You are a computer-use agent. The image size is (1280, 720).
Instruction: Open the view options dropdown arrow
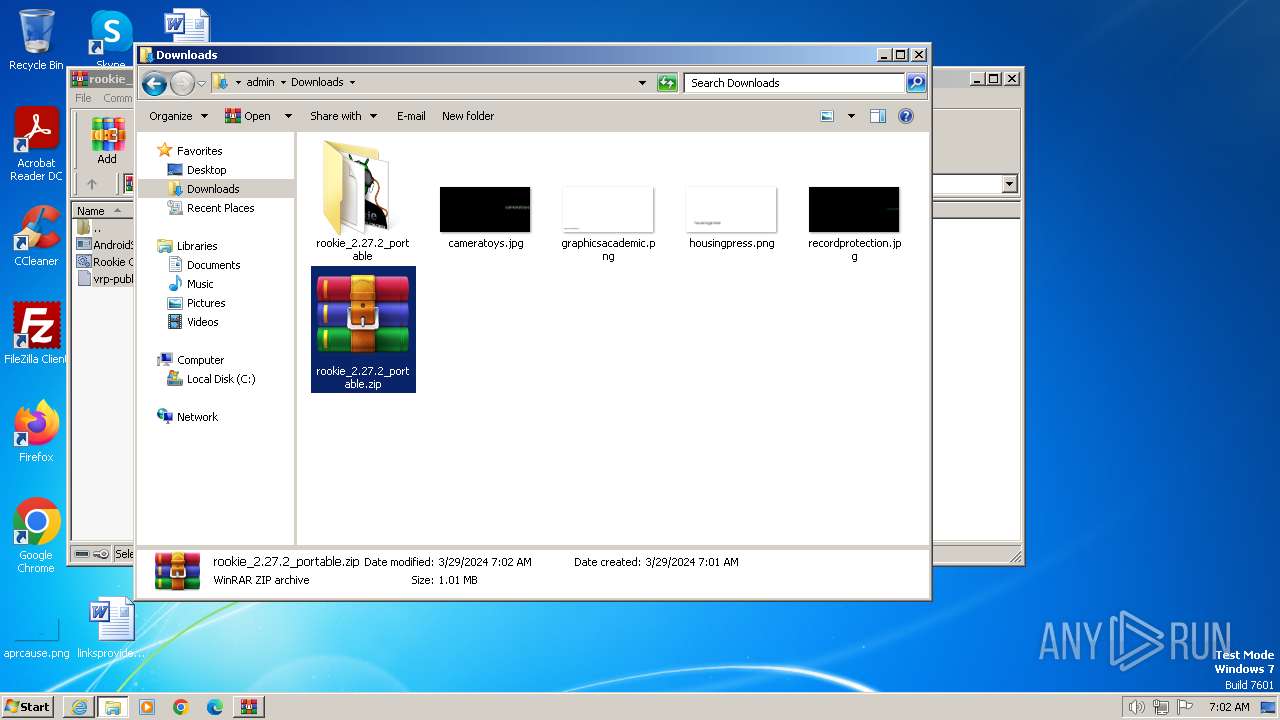point(851,116)
